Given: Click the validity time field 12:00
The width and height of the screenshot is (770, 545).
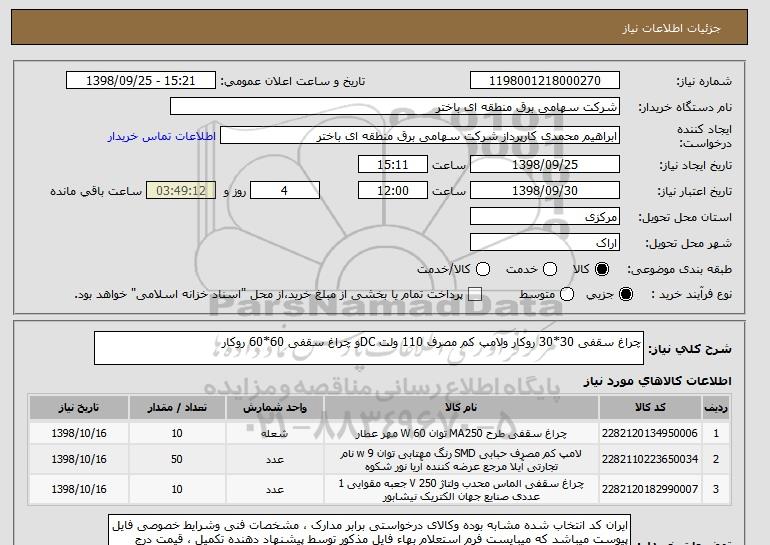Looking at the screenshot, I should tap(393, 191).
